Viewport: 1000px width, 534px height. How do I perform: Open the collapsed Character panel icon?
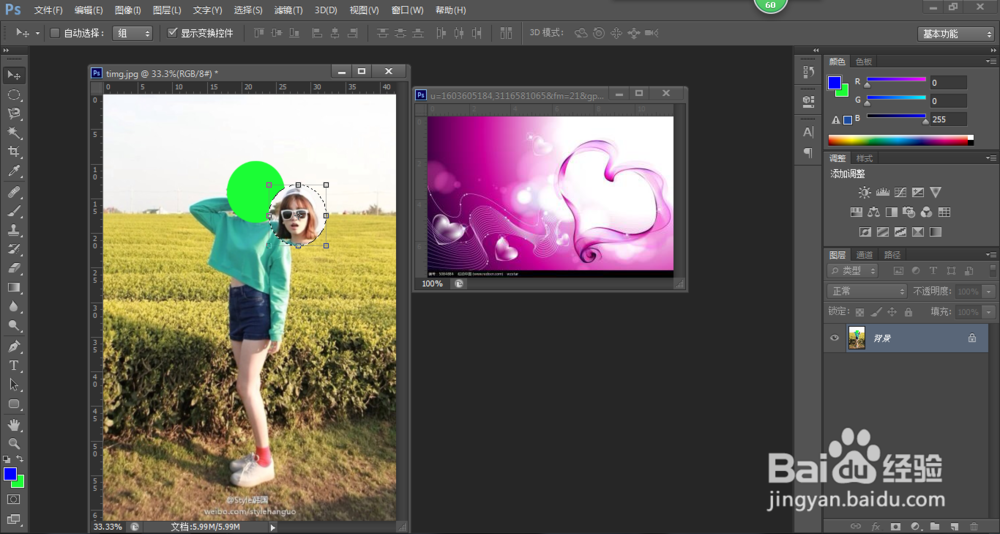click(808, 132)
